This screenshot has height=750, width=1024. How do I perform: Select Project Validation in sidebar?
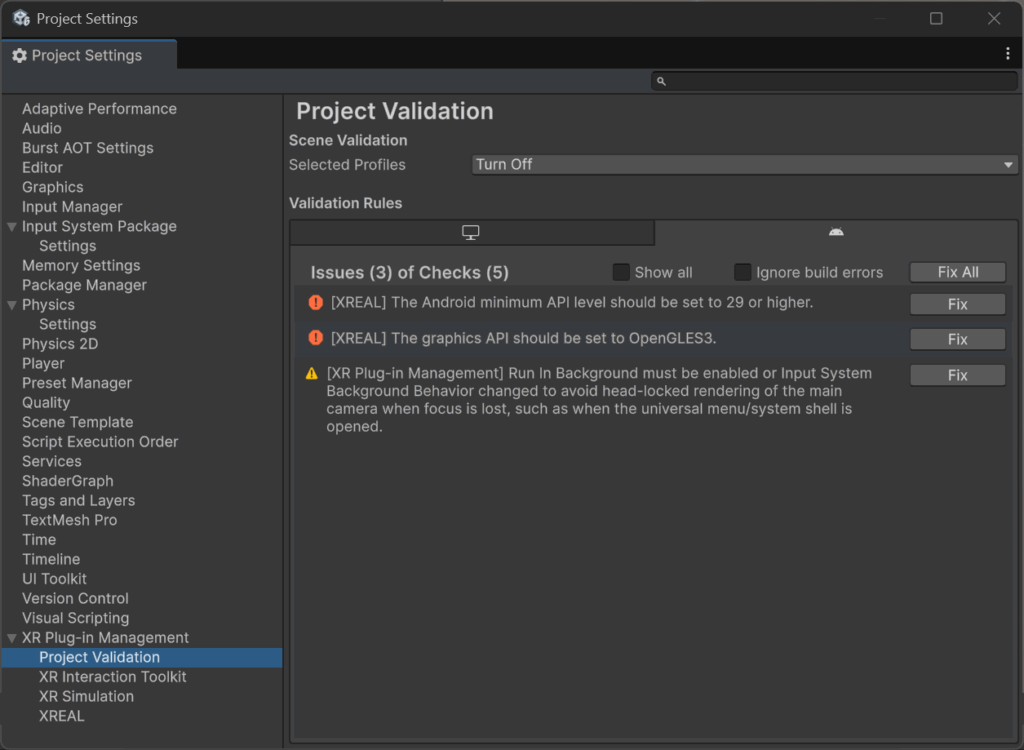coord(142,658)
